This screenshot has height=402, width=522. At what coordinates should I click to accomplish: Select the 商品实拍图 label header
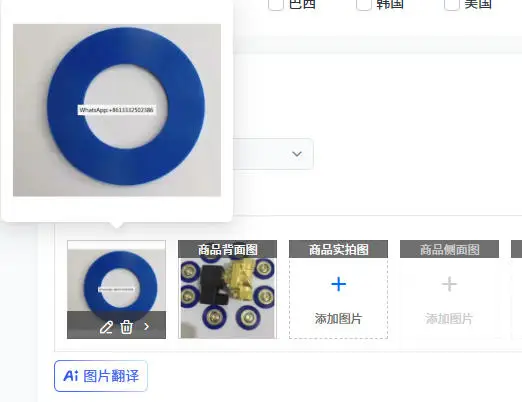(339, 249)
